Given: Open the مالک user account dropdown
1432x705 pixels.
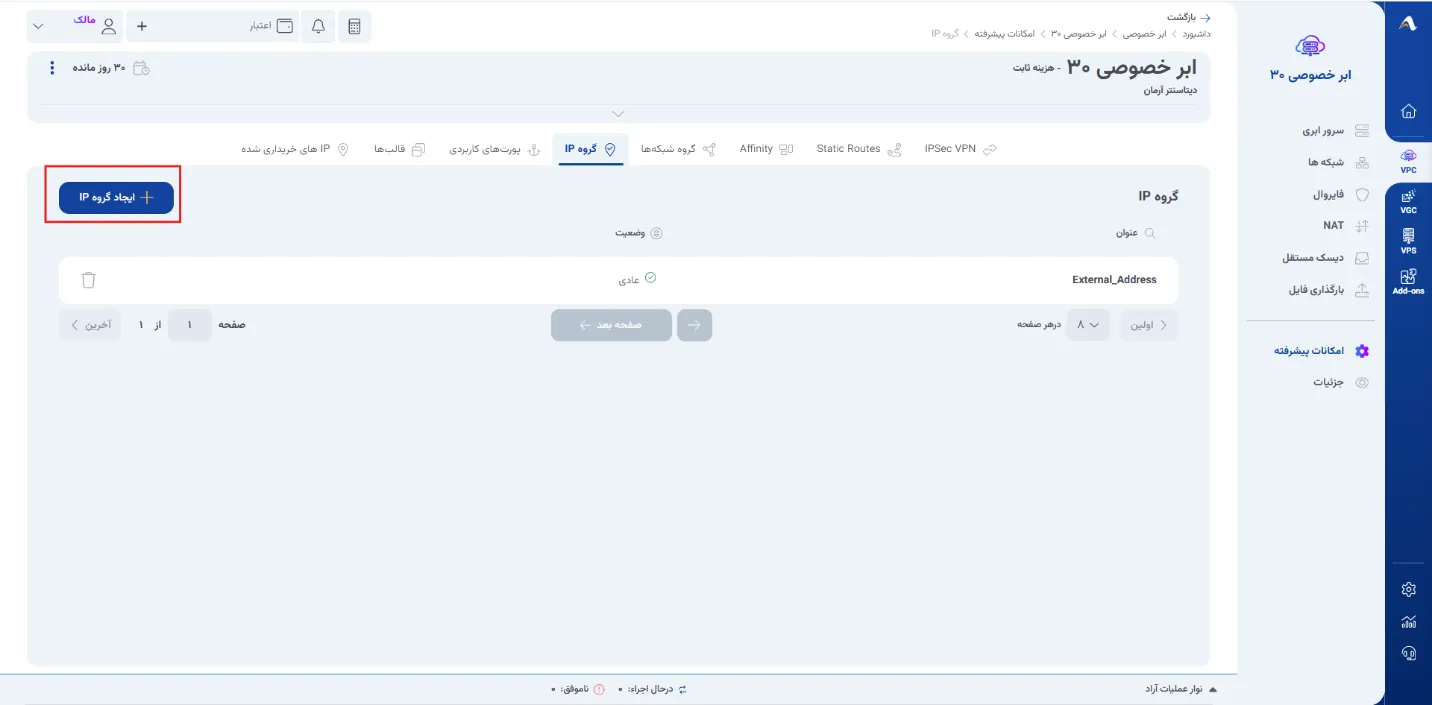Looking at the screenshot, I should 75,26.
